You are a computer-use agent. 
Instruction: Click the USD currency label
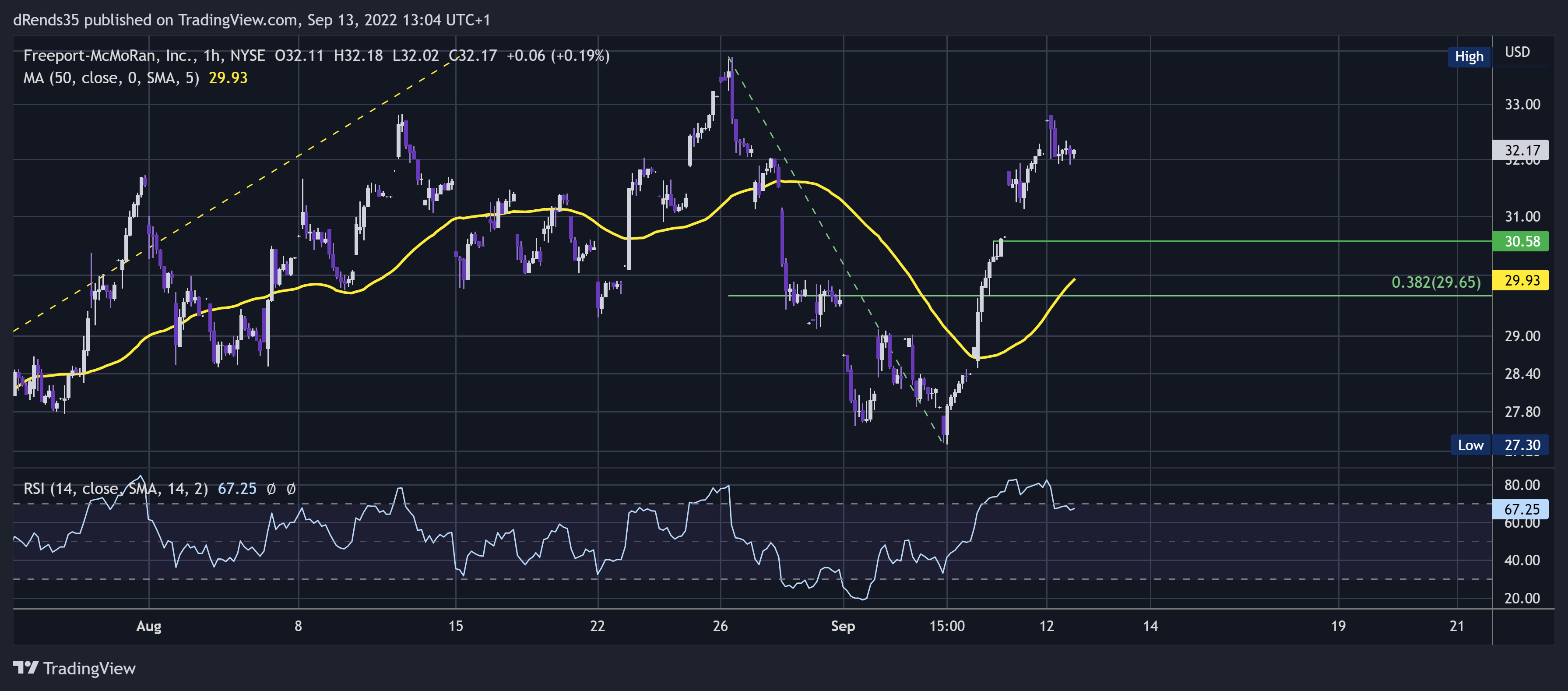click(1517, 53)
